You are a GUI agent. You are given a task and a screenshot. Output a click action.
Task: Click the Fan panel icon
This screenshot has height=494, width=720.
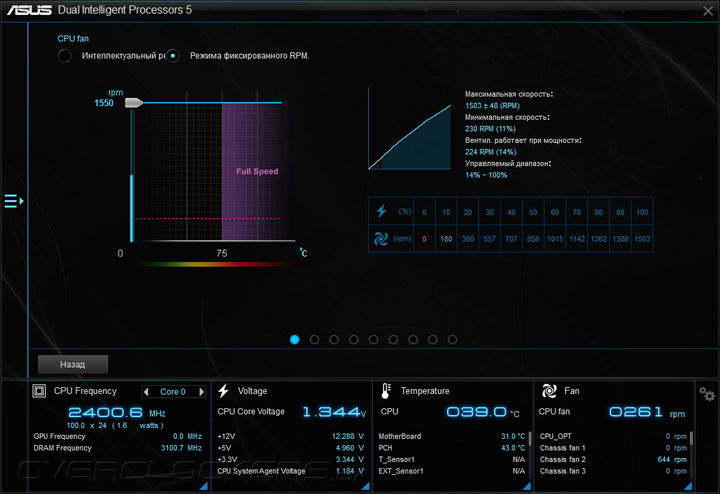coord(549,391)
